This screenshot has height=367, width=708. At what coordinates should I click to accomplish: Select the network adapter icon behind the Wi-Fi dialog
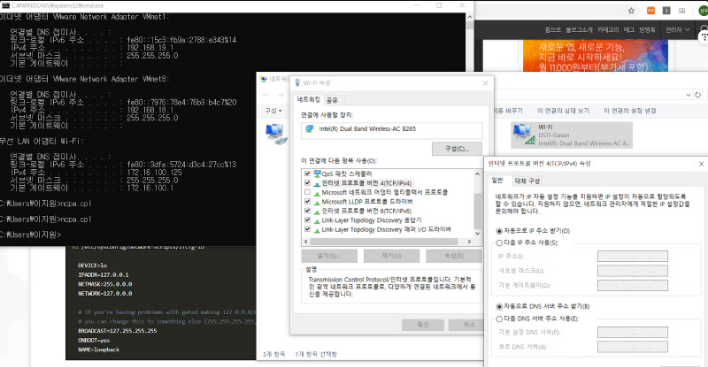point(276,134)
